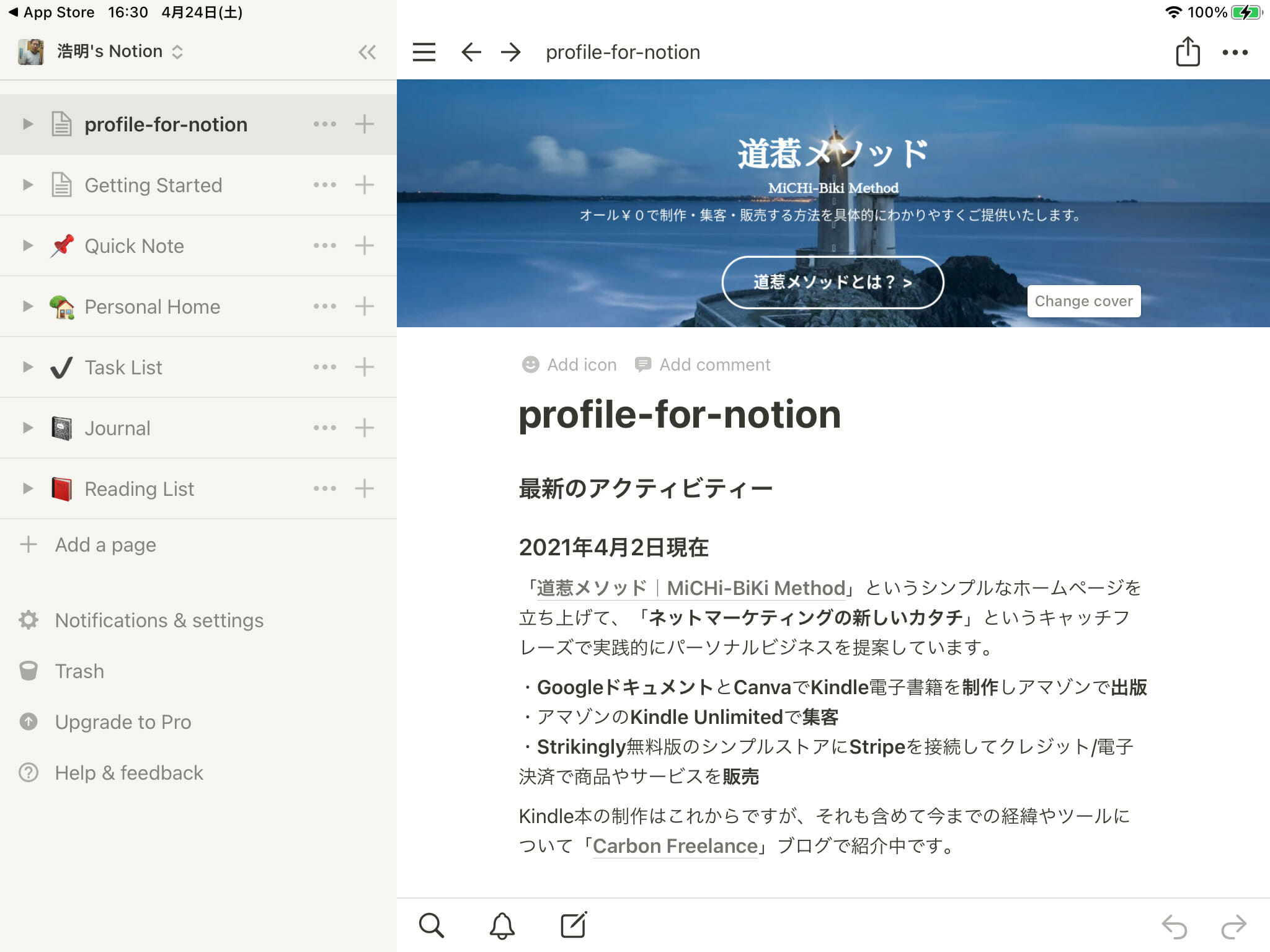Add subpage inside profile-for-notion with plus
Image resolution: width=1270 pixels, height=952 pixels.
click(x=365, y=124)
